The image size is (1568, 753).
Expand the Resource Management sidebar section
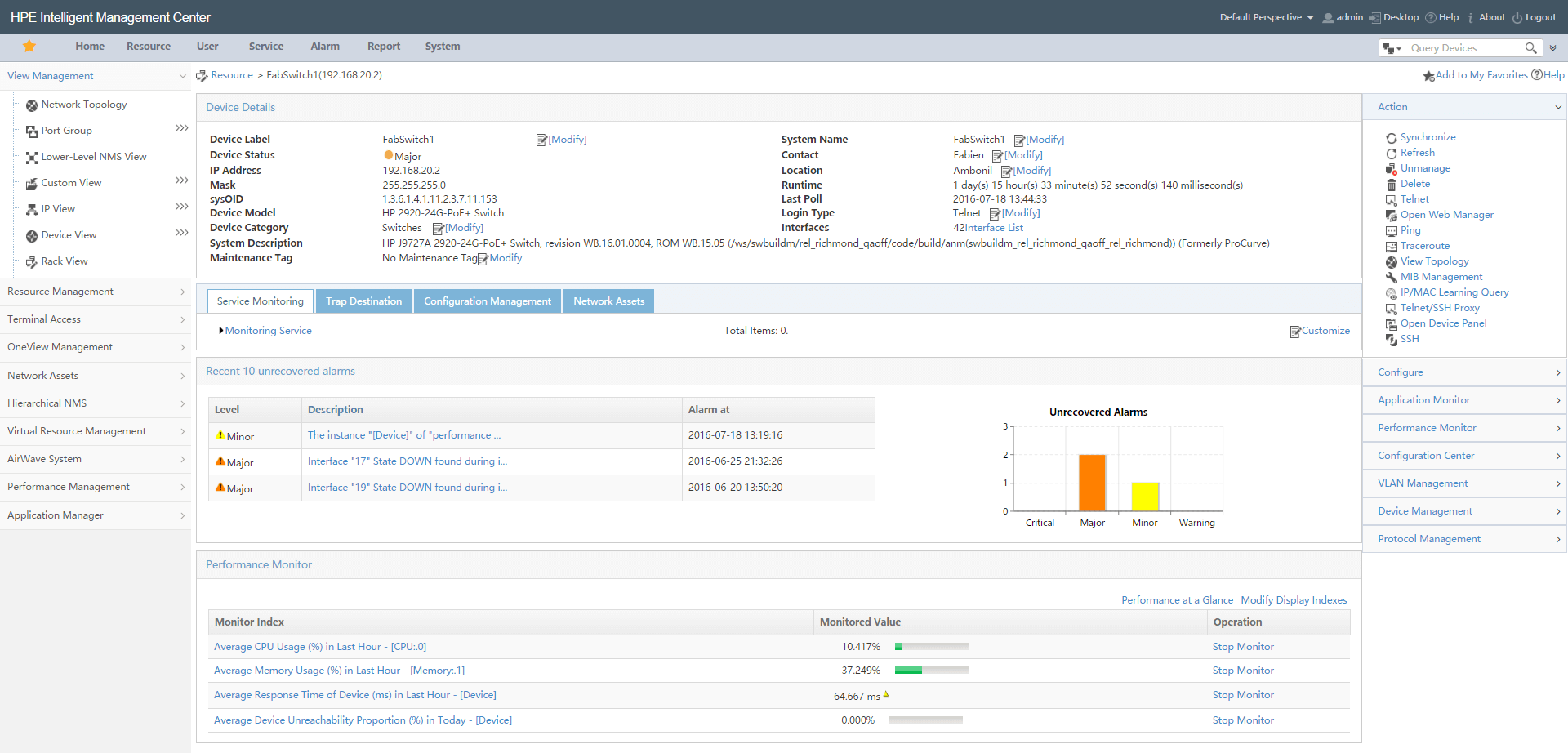(182, 292)
